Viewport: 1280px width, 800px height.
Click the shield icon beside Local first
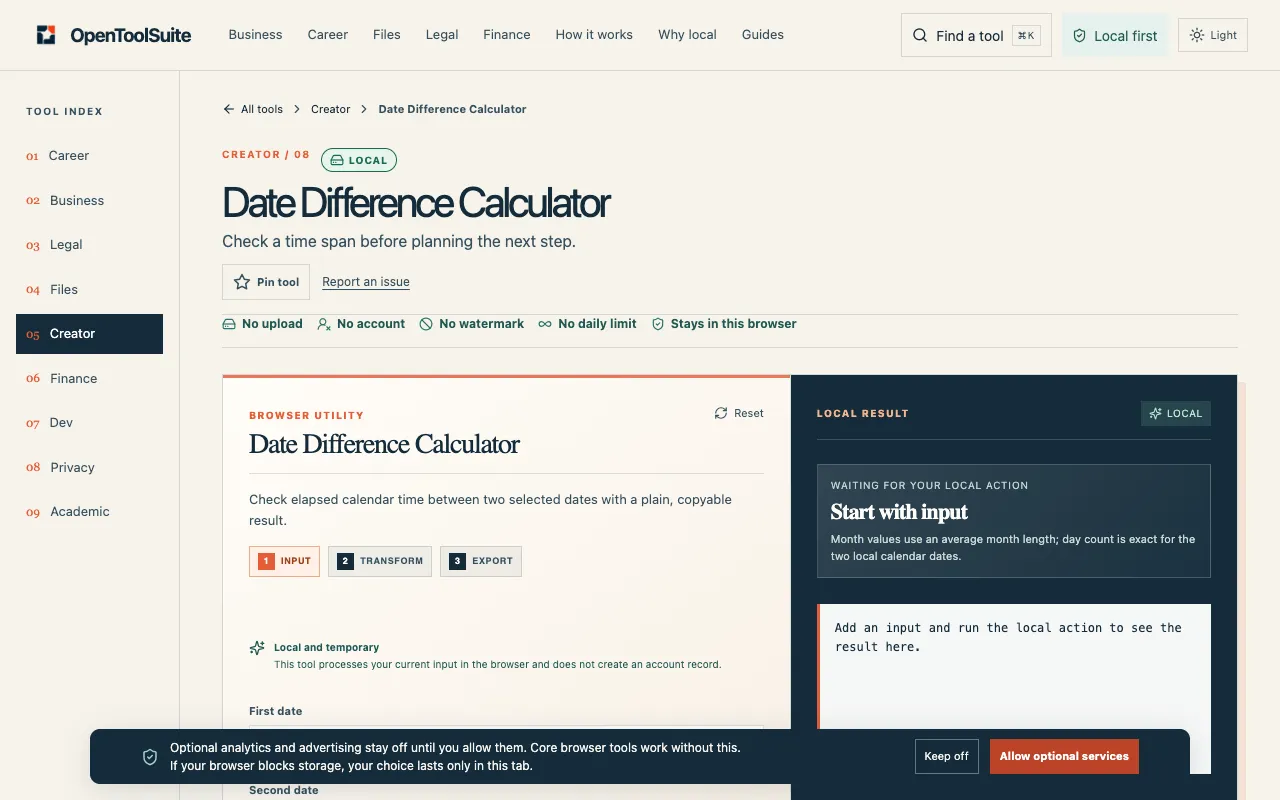1079,36
